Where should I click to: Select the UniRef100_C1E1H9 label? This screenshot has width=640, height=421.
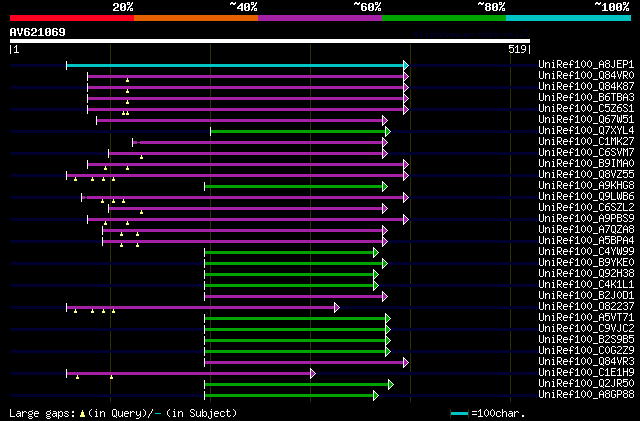pos(586,373)
